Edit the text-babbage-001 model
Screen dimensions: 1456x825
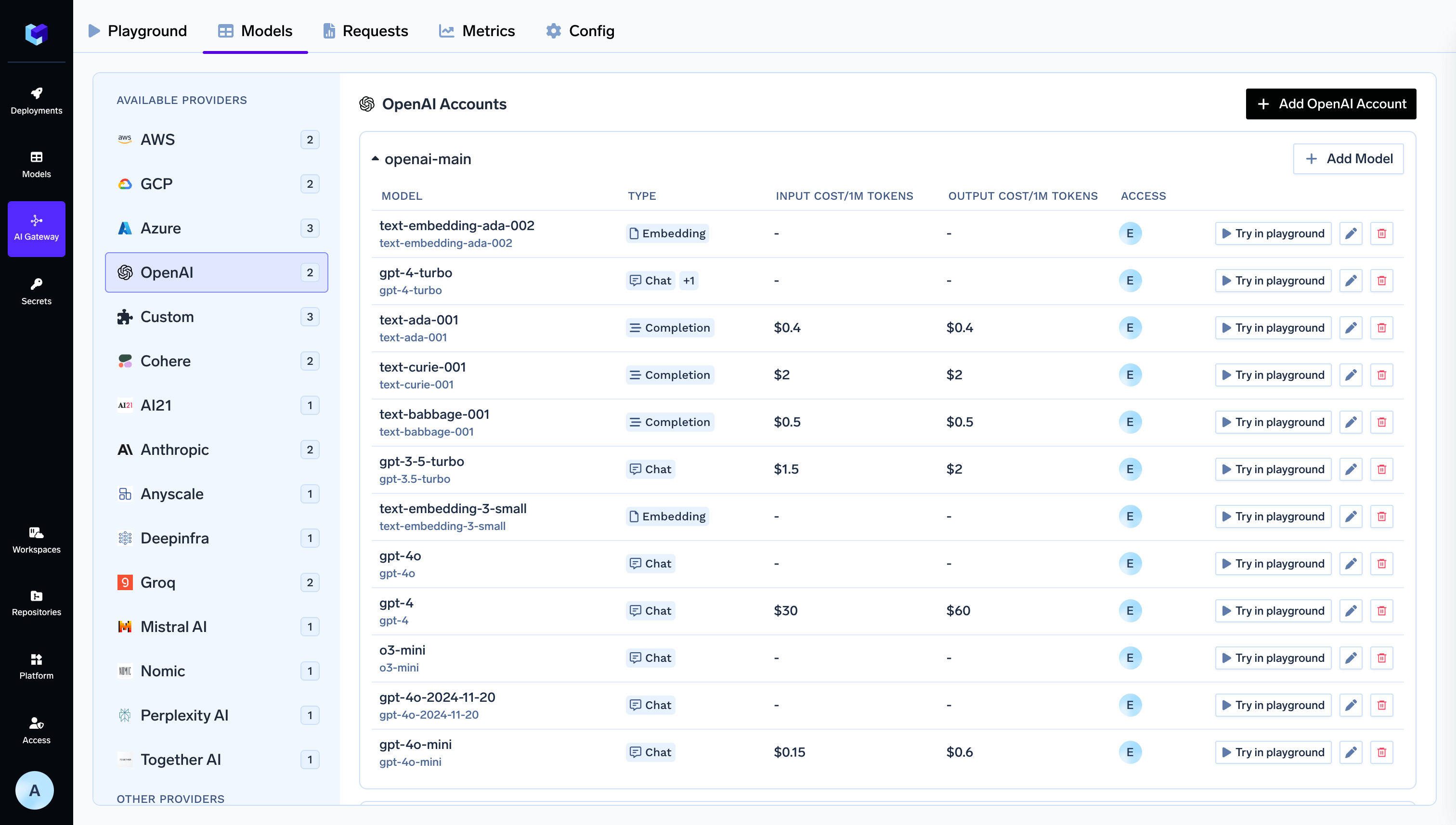coord(1351,422)
